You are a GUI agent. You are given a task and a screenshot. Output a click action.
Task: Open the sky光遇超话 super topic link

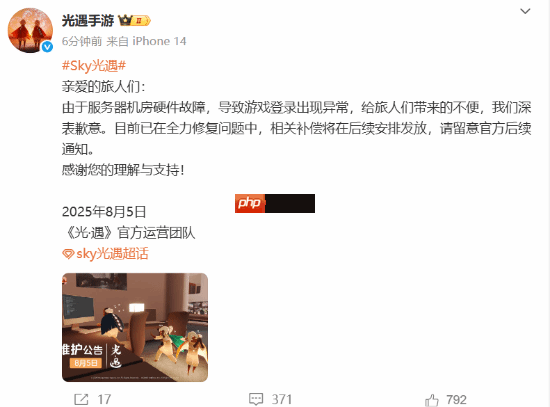click(x=112, y=254)
